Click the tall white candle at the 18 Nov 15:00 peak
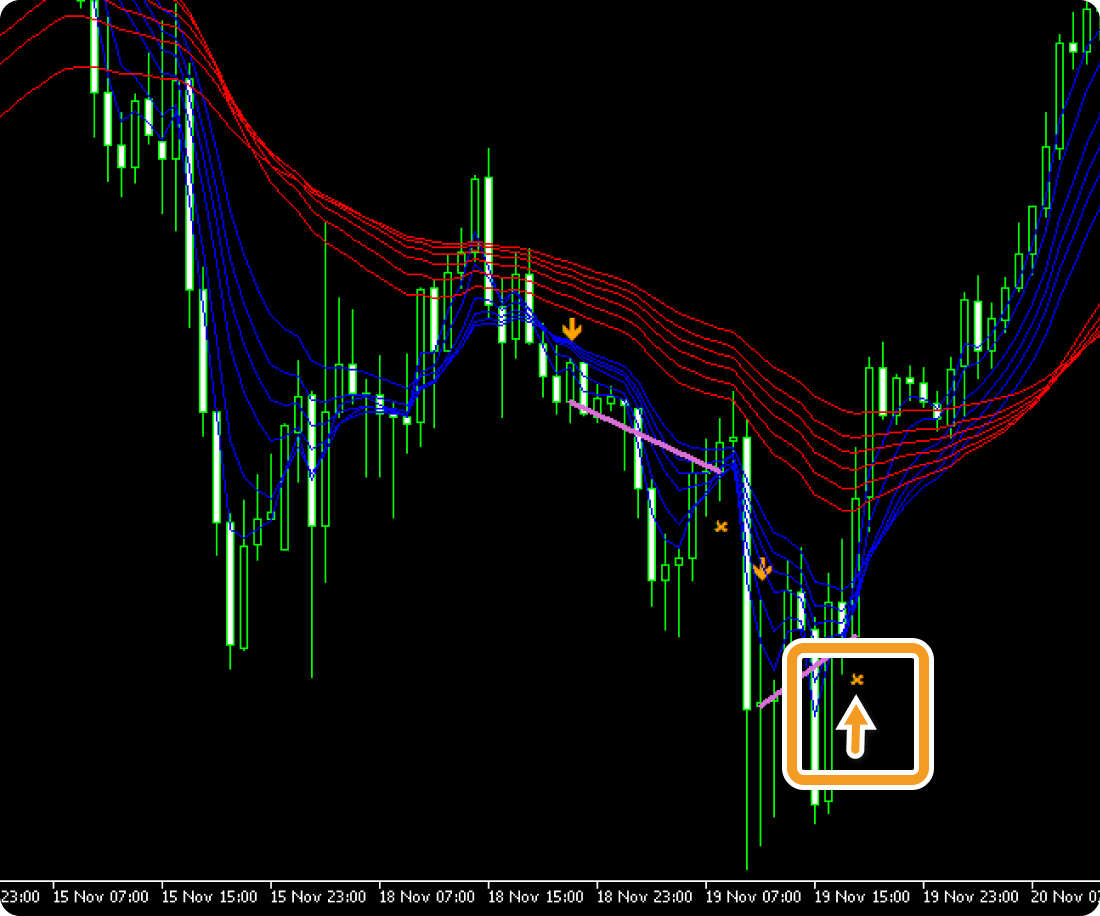The height and width of the screenshot is (916, 1100). [488, 240]
